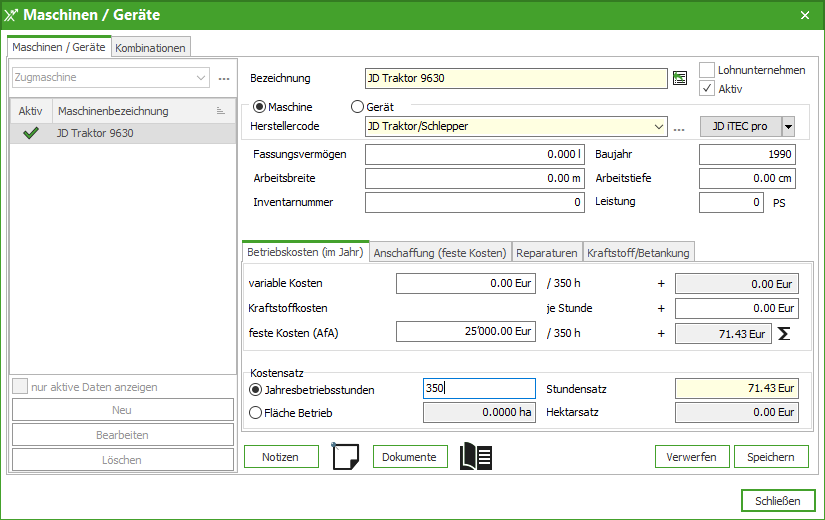Viewport: 825px width, 520px height.
Task: Select the Fläche Betrieb radio option
Action: click(x=256, y=412)
